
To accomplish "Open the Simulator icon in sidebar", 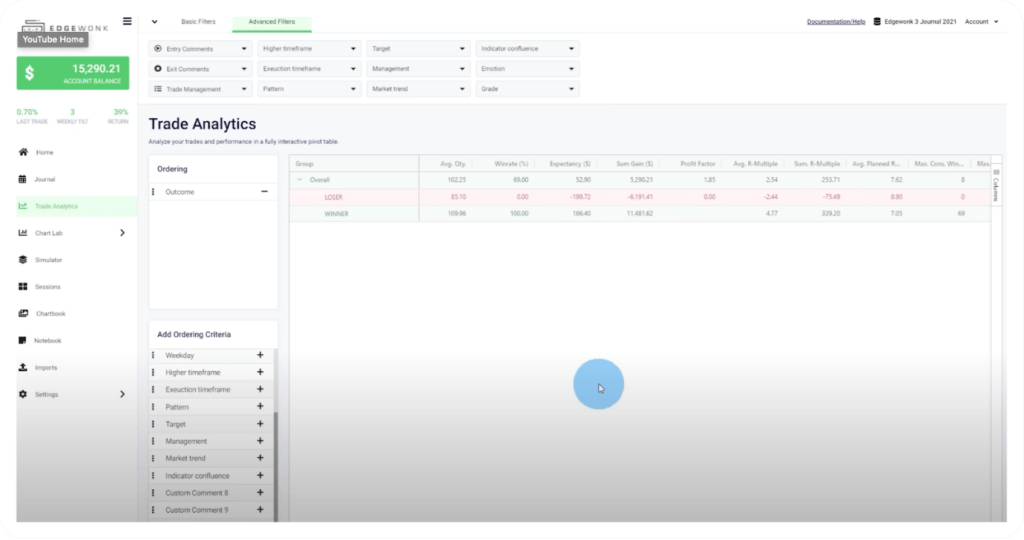I will (x=22, y=260).
